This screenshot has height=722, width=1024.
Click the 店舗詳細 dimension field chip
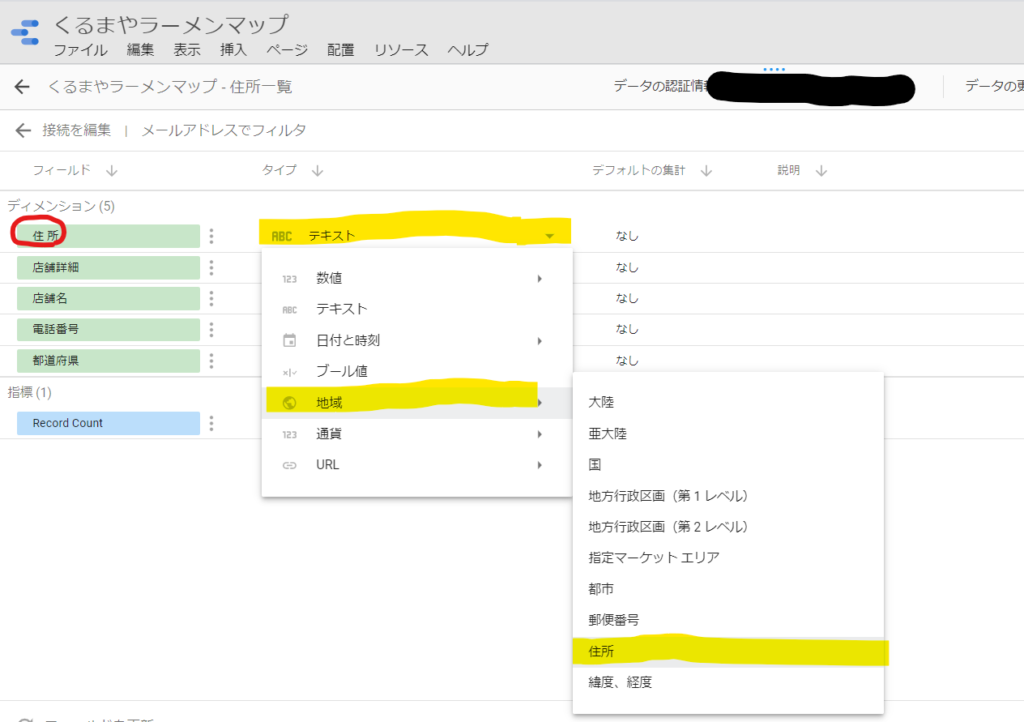[108, 268]
